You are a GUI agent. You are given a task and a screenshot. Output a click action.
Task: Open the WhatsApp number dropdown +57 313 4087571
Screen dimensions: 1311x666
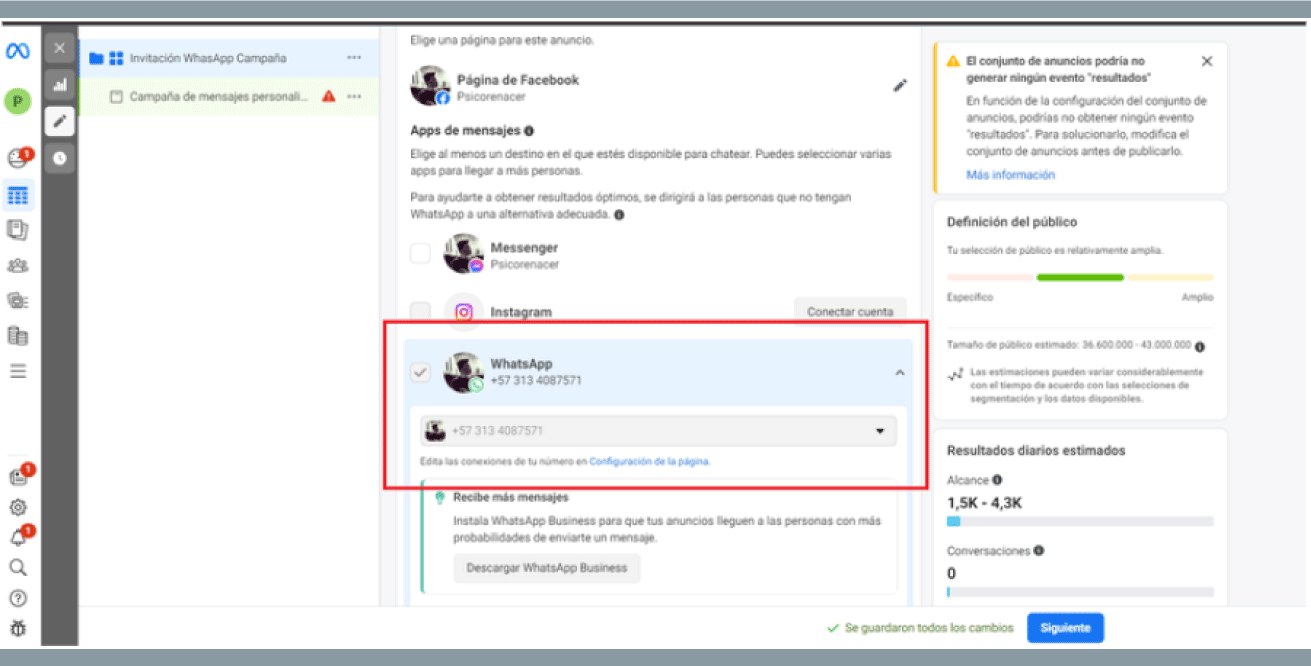point(658,431)
